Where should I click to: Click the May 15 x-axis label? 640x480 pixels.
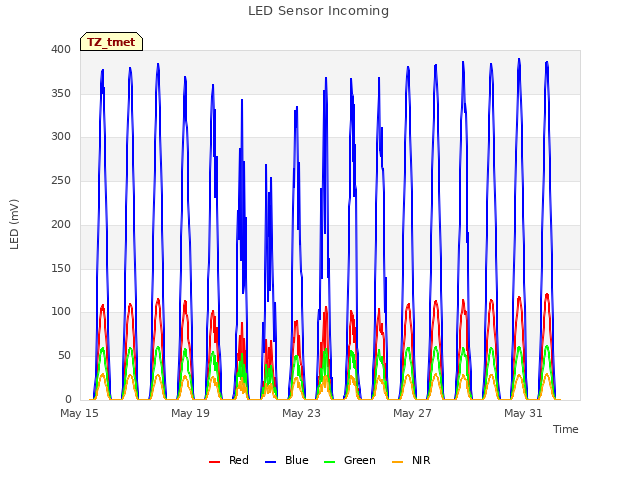pos(80,413)
